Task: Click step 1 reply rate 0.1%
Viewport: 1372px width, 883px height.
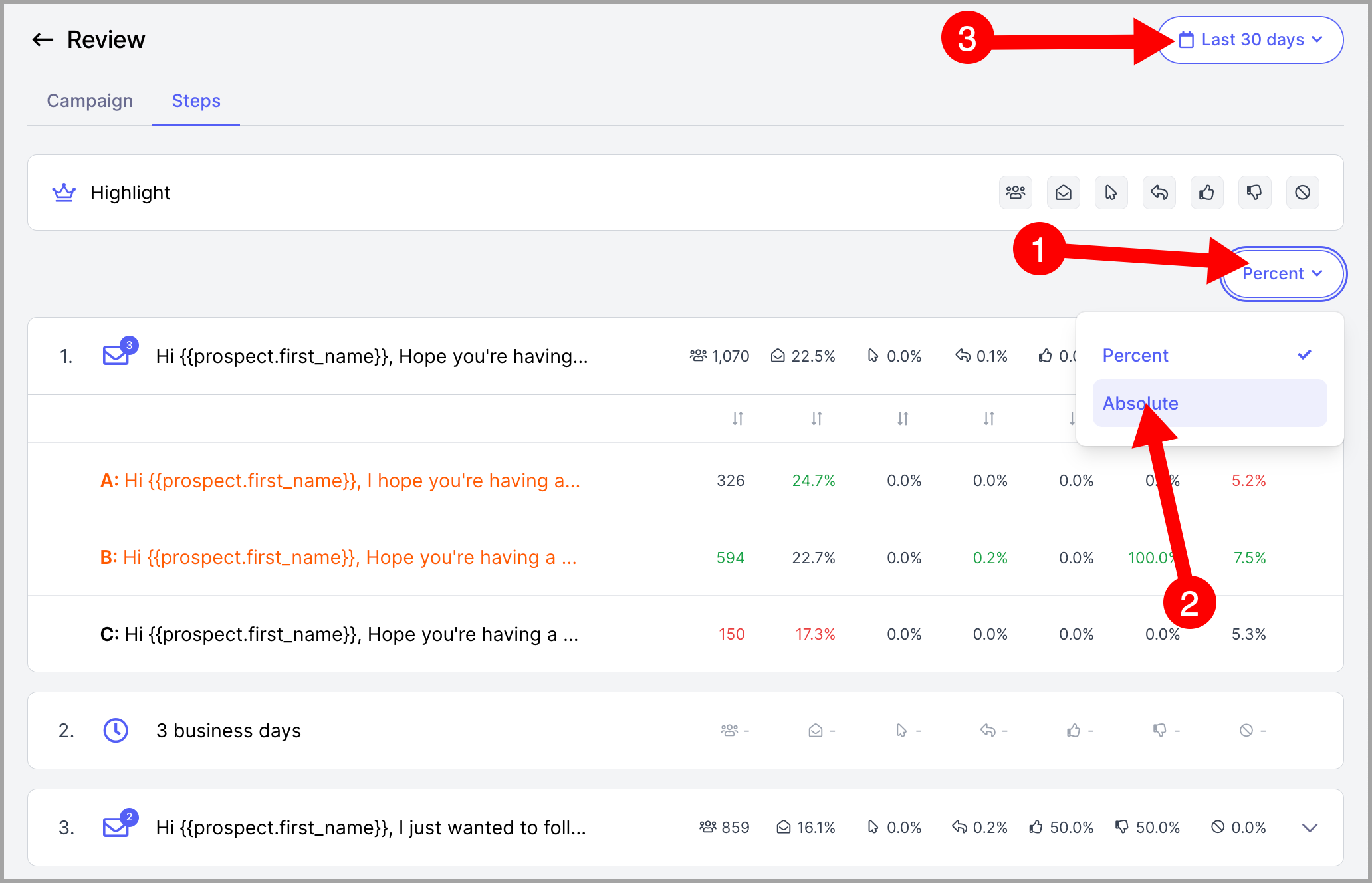Action: [982, 356]
